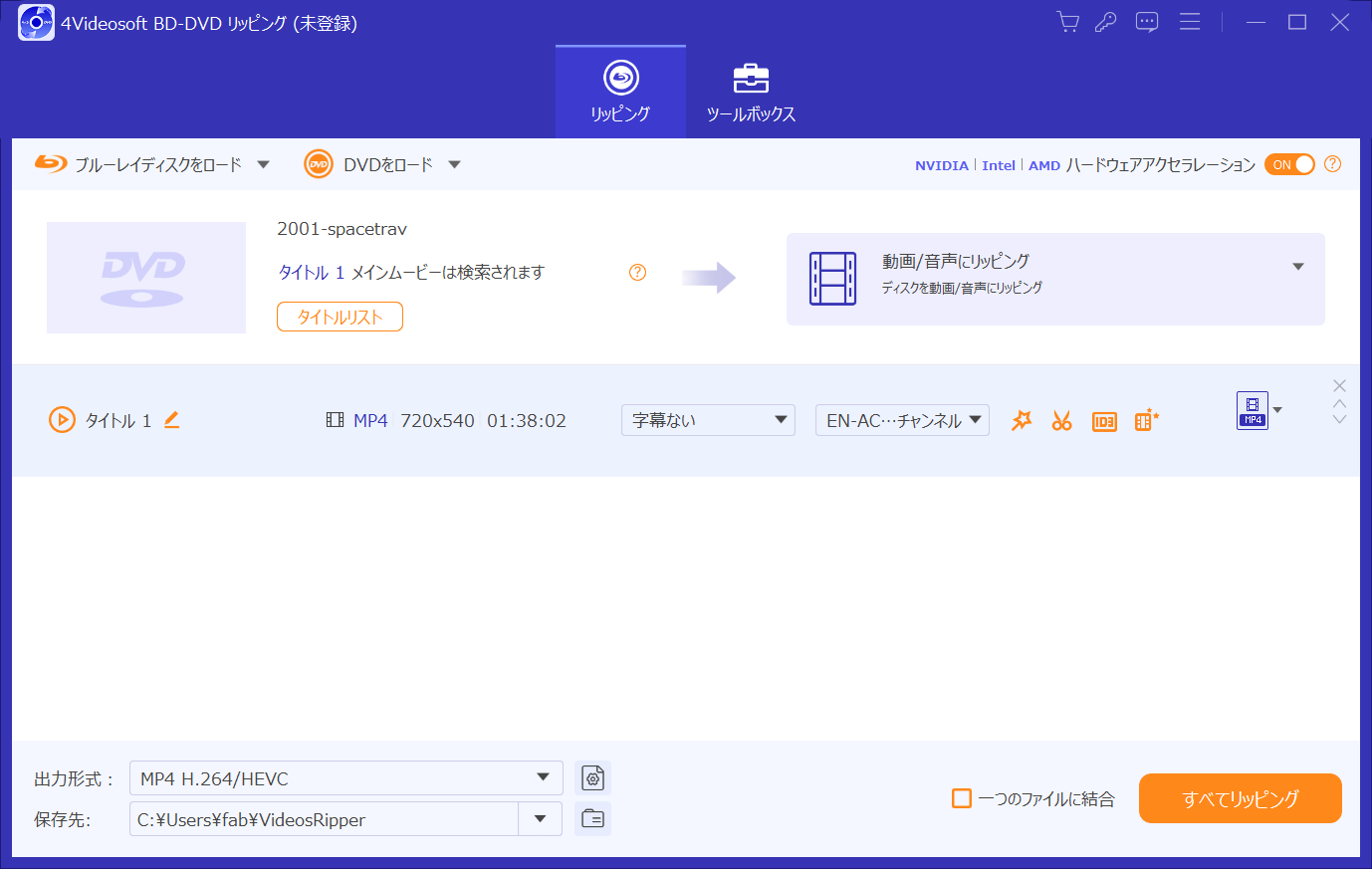Move タイトル 1 up with arrow
The height and width of the screenshot is (869, 1372).
click(x=1339, y=404)
